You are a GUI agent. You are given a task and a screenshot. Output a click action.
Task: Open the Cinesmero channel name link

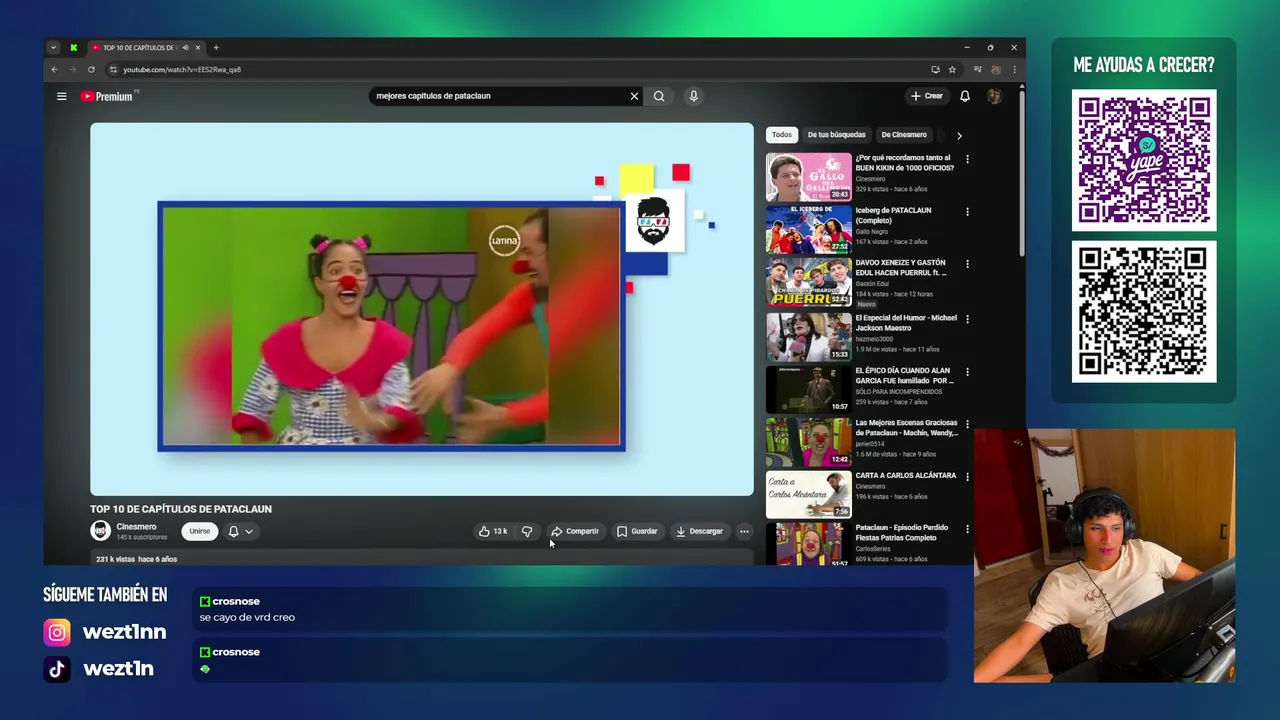tap(136, 527)
